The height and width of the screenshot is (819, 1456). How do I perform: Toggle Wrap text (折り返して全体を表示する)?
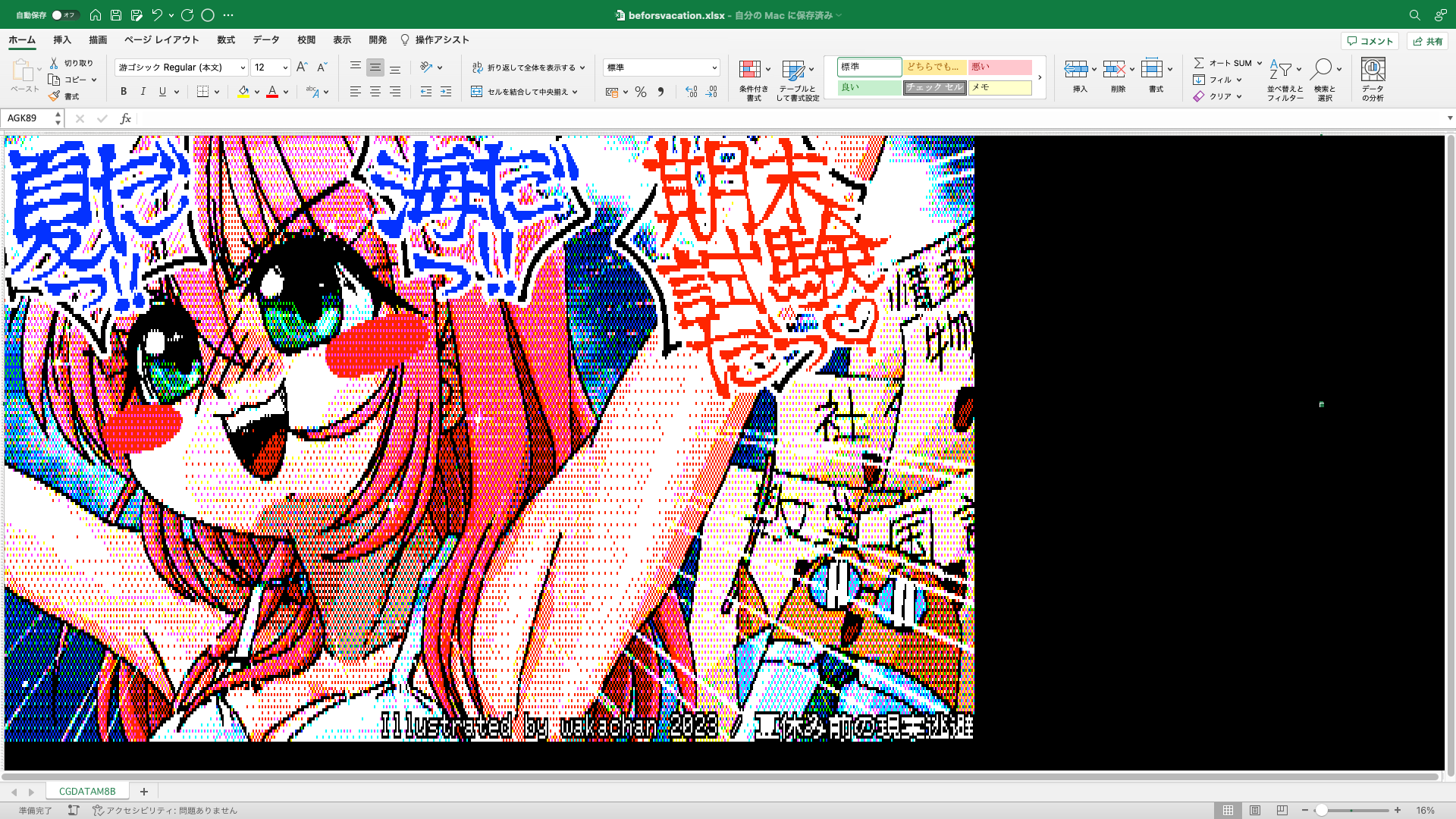[529, 67]
